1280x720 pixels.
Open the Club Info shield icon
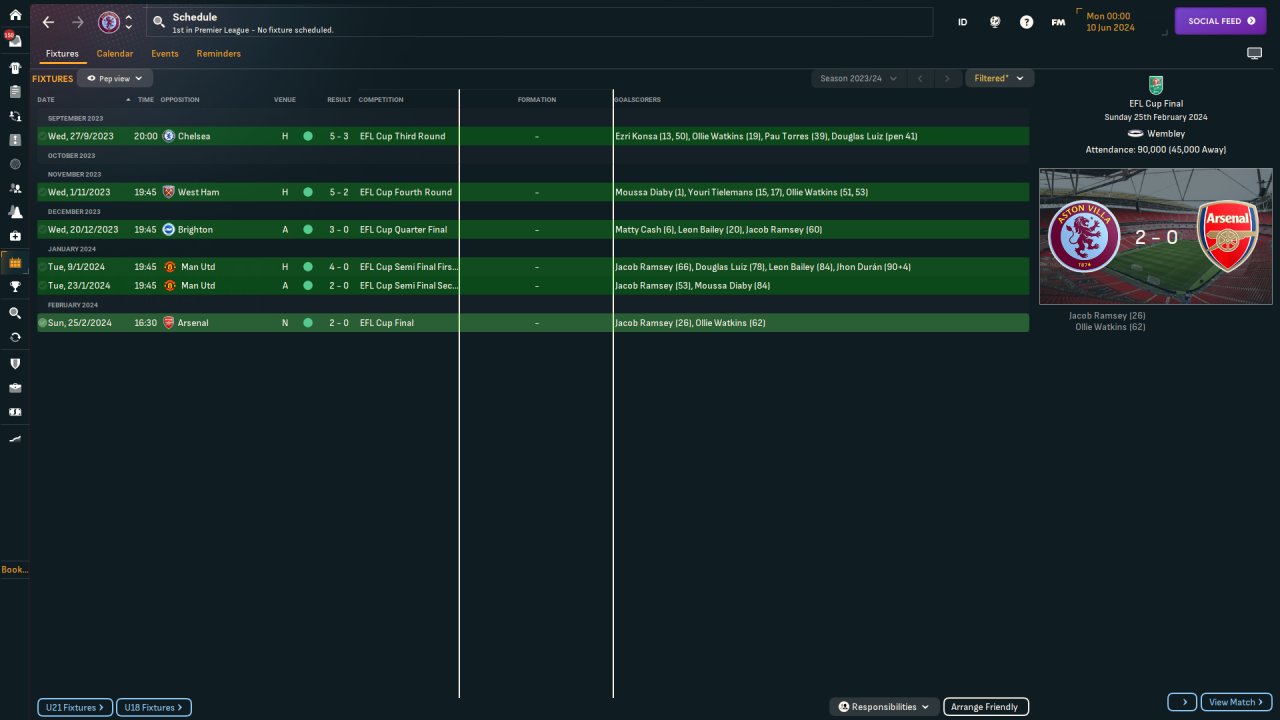[x=15, y=364]
